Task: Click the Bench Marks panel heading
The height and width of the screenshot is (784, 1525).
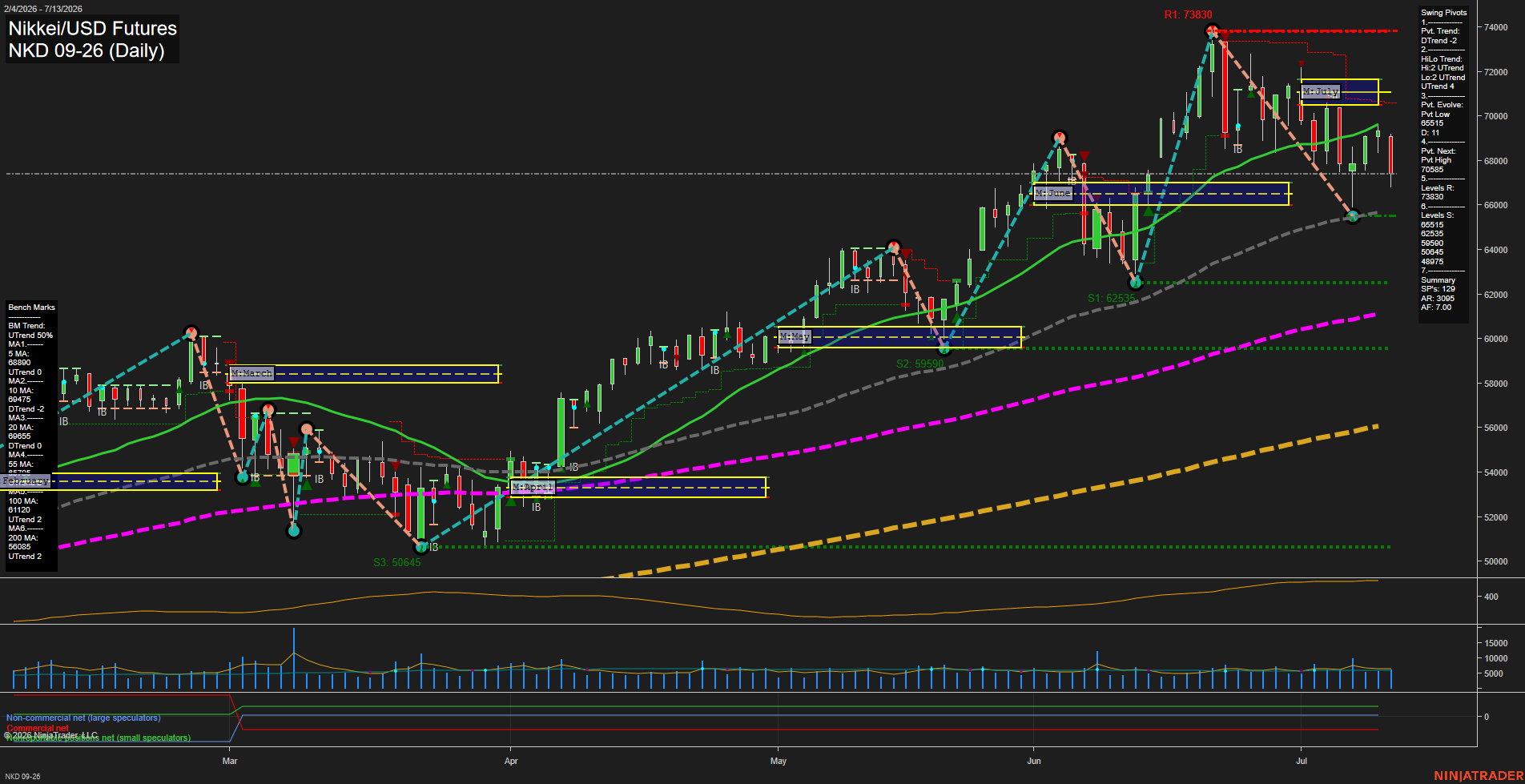Action: pyautogui.click(x=31, y=308)
